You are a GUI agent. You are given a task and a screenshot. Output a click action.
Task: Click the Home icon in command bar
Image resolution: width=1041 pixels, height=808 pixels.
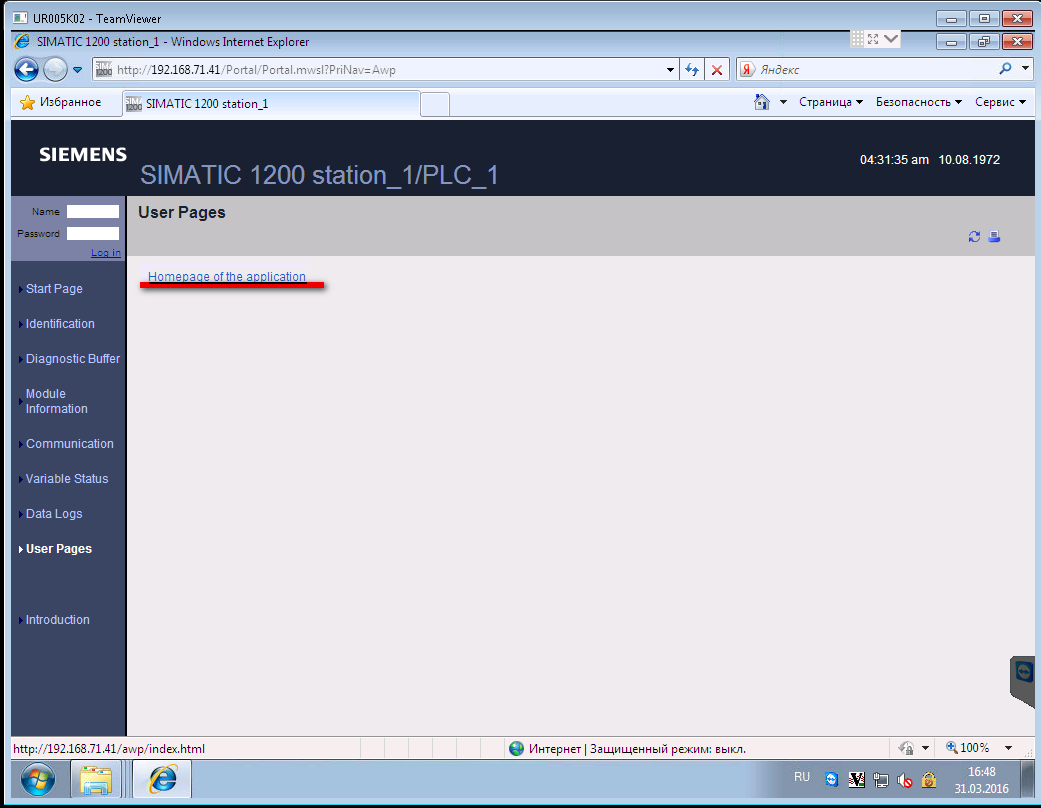coord(762,102)
